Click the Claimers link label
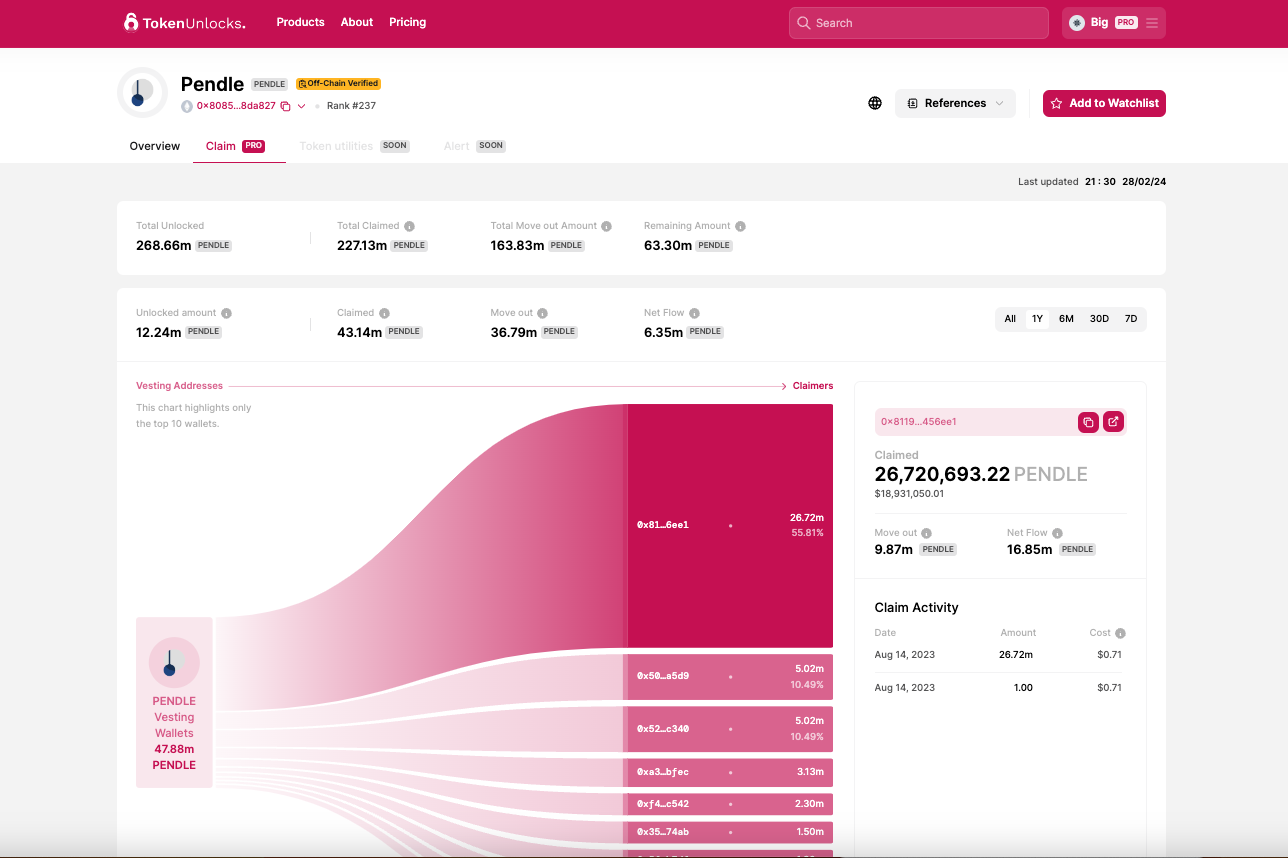1288x858 pixels. click(x=813, y=386)
